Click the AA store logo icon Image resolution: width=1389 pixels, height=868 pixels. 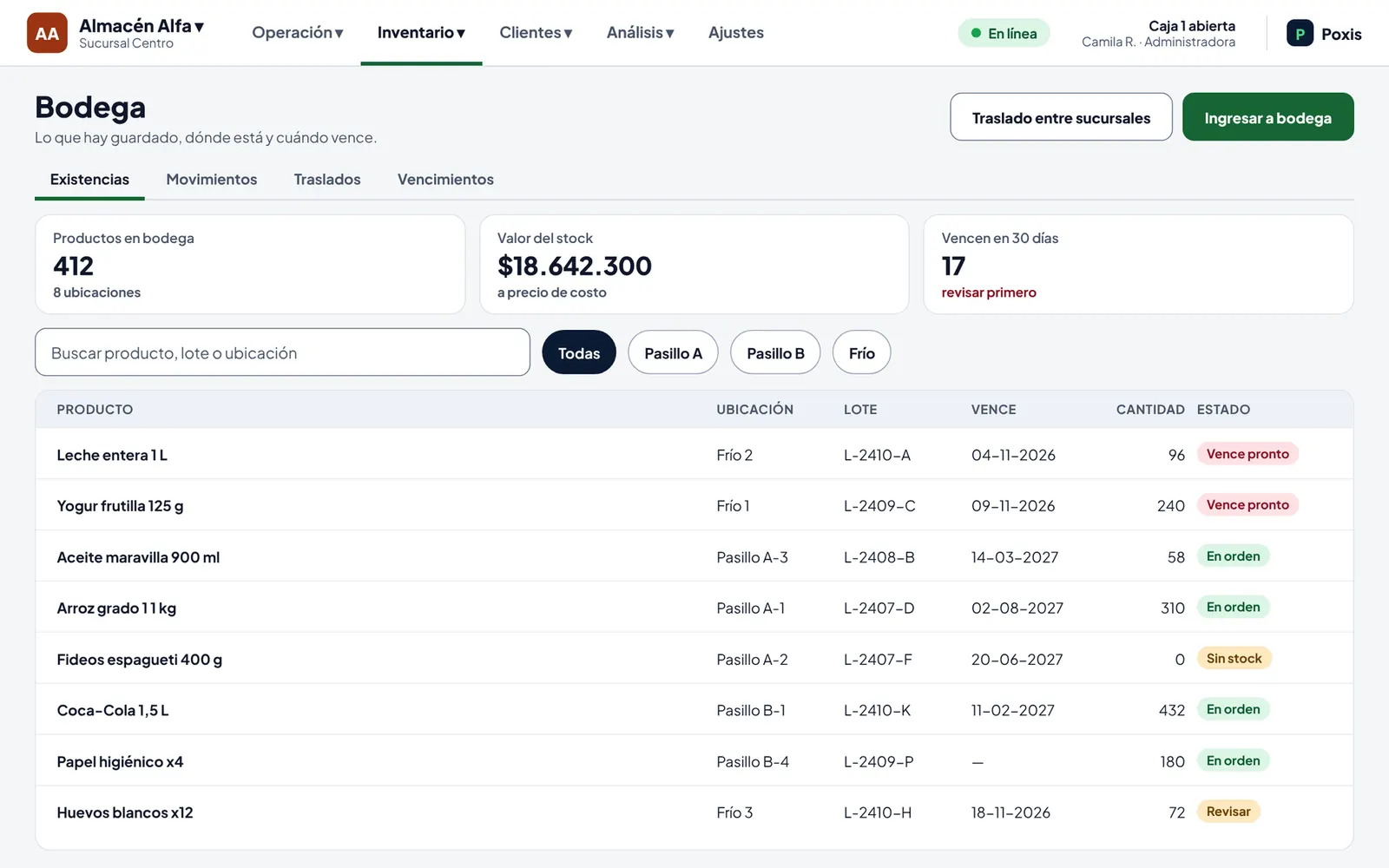[47, 33]
